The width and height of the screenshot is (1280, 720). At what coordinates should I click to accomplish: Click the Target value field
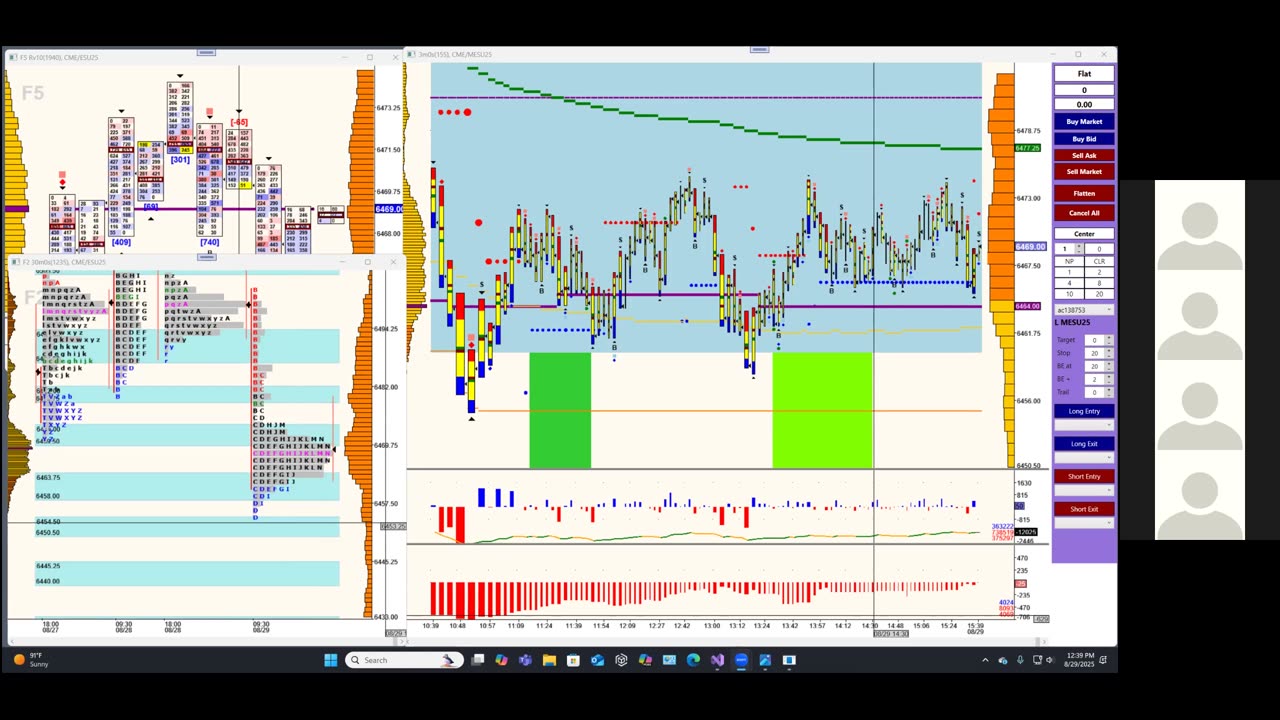1093,340
